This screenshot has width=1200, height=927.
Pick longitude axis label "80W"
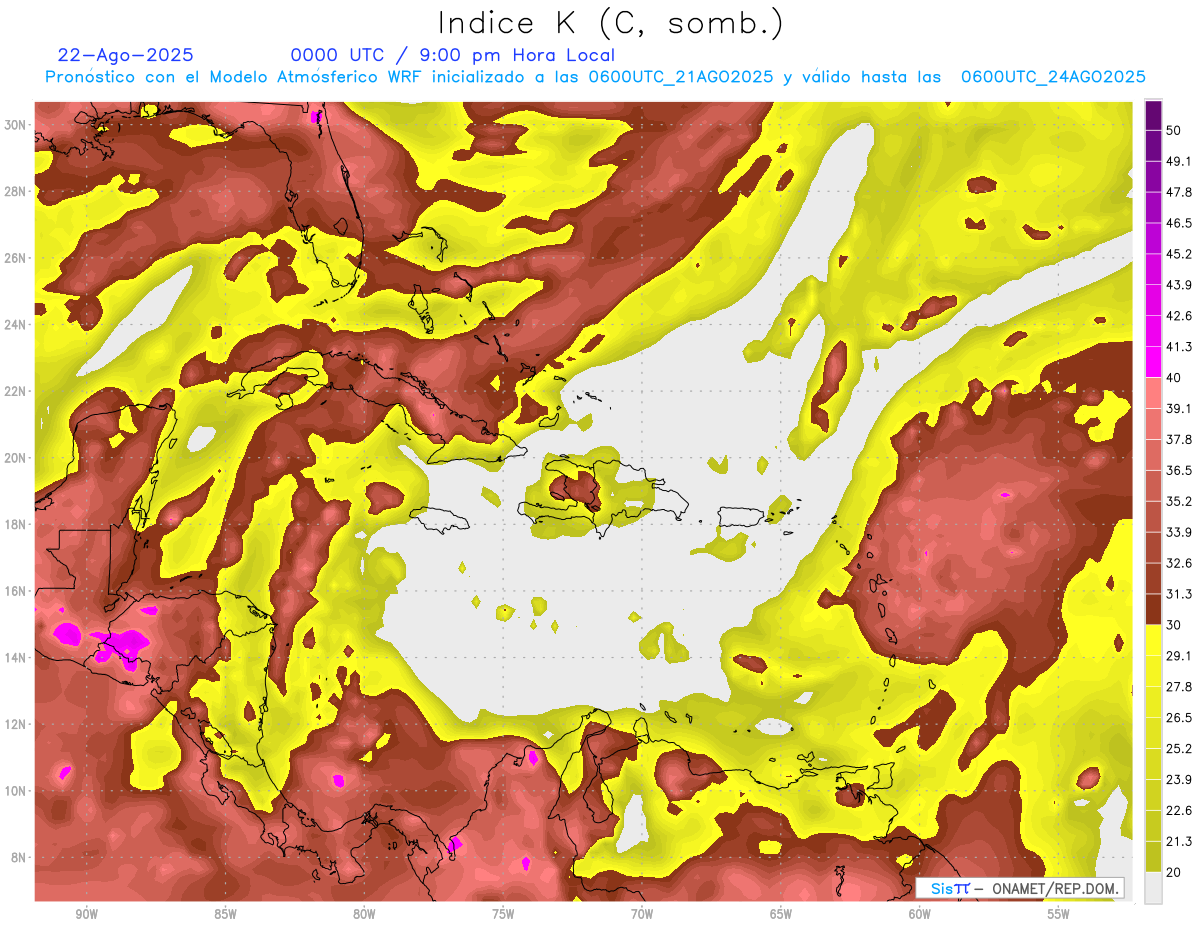click(364, 915)
